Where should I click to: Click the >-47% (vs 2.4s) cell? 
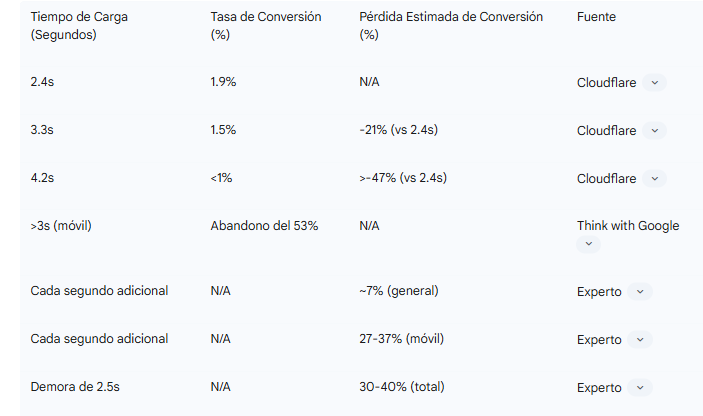(402, 178)
